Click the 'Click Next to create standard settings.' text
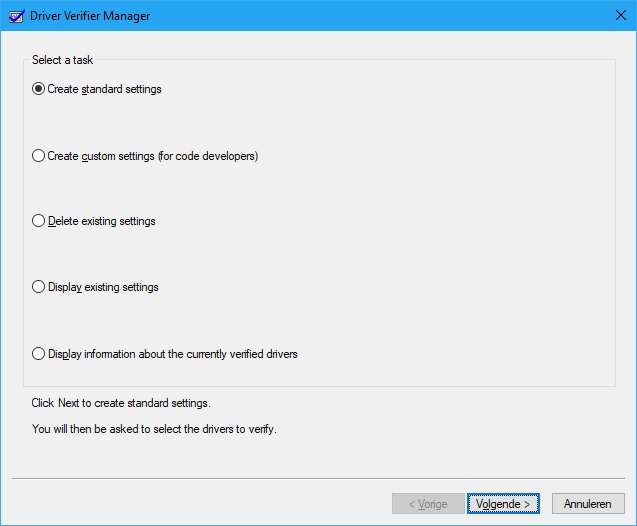Screen dimensions: 637x526 tap(121, 403)
